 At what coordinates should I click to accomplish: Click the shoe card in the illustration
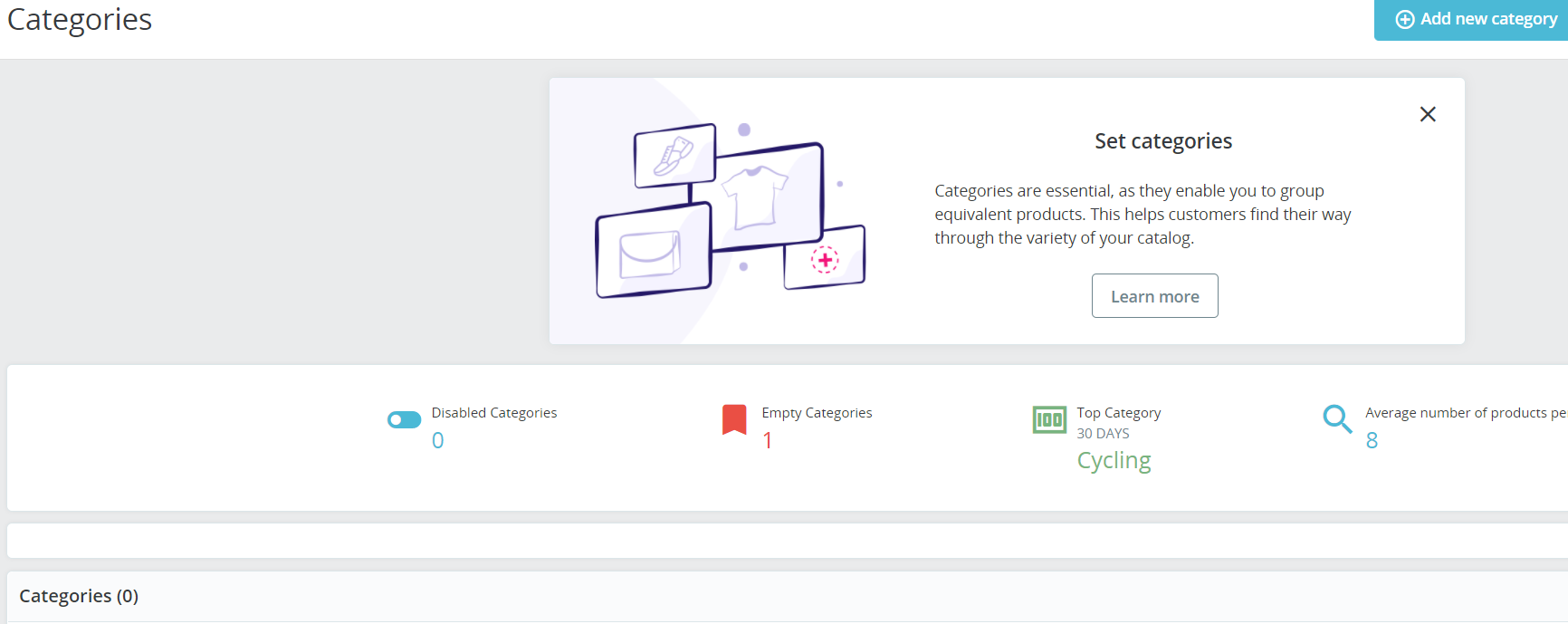[x=674, y=156]
